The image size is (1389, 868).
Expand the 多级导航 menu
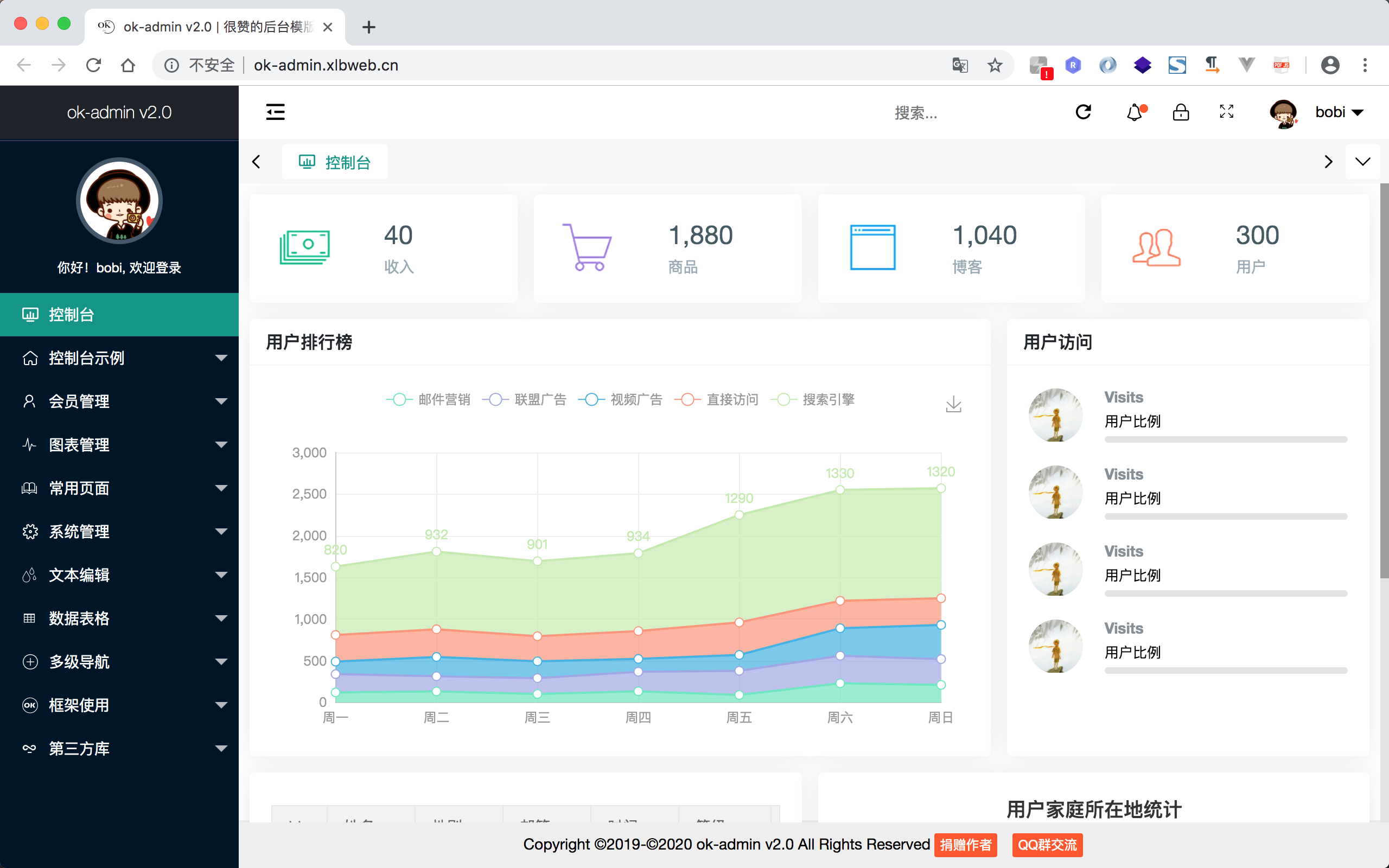pyautogui.click(x=119, y=661)
